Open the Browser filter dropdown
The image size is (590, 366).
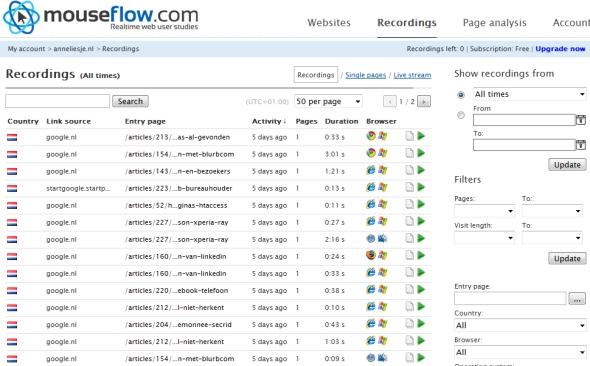[x=520, y=352]
